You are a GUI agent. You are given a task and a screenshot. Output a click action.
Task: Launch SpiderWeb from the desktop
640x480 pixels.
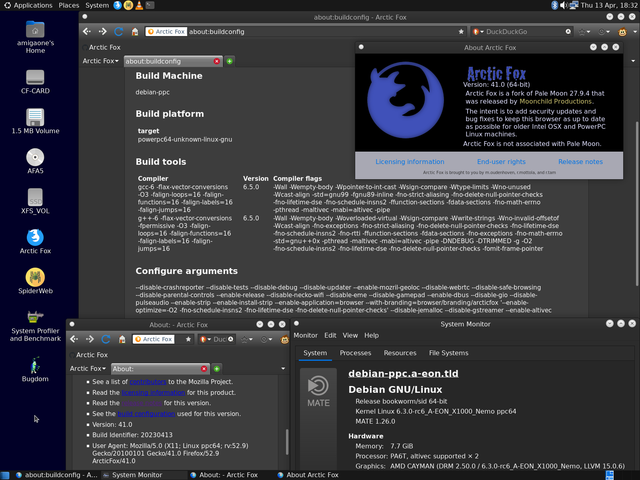[35, 281]
